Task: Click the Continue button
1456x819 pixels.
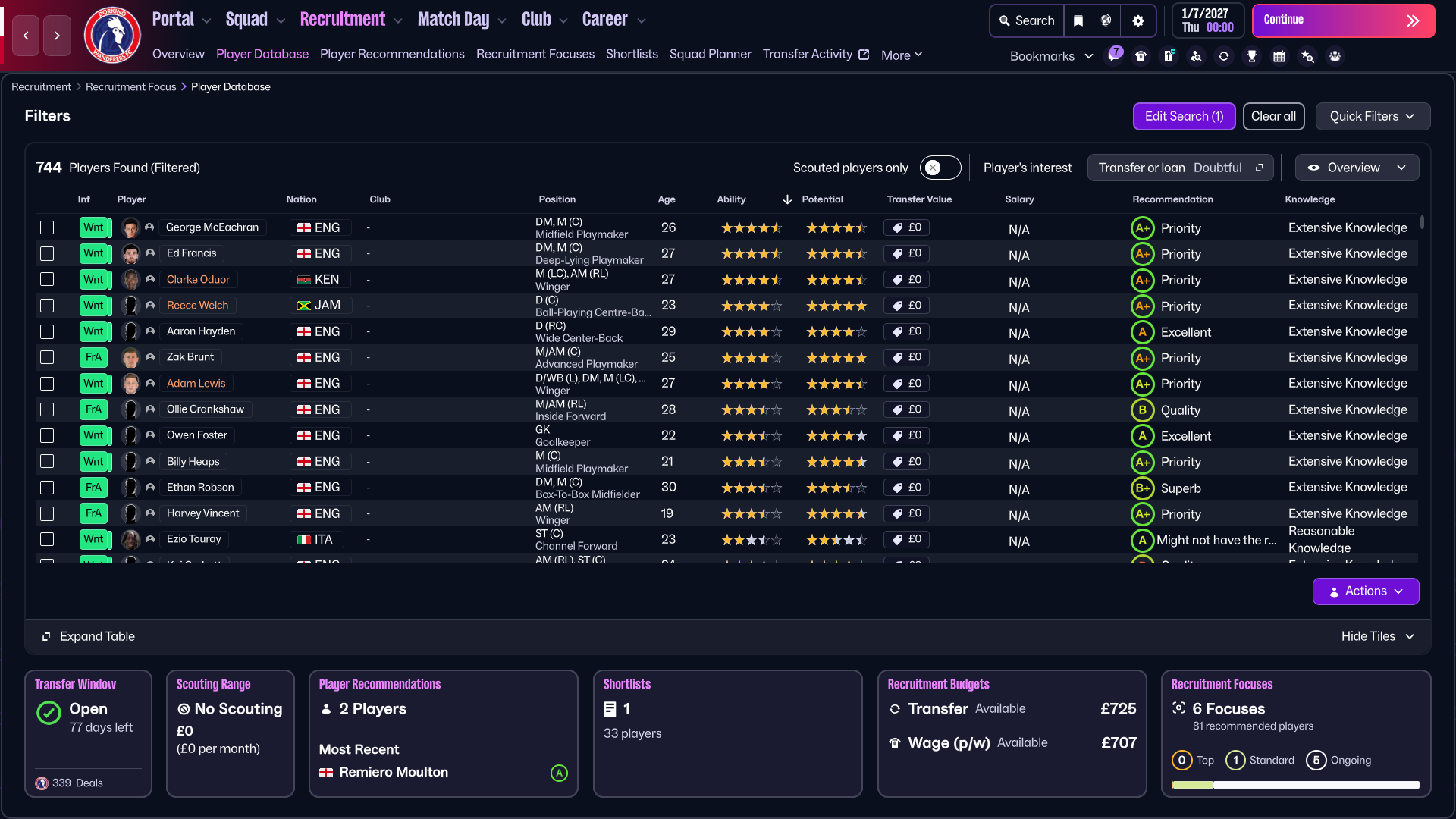Action: (x=1343, y=20)
